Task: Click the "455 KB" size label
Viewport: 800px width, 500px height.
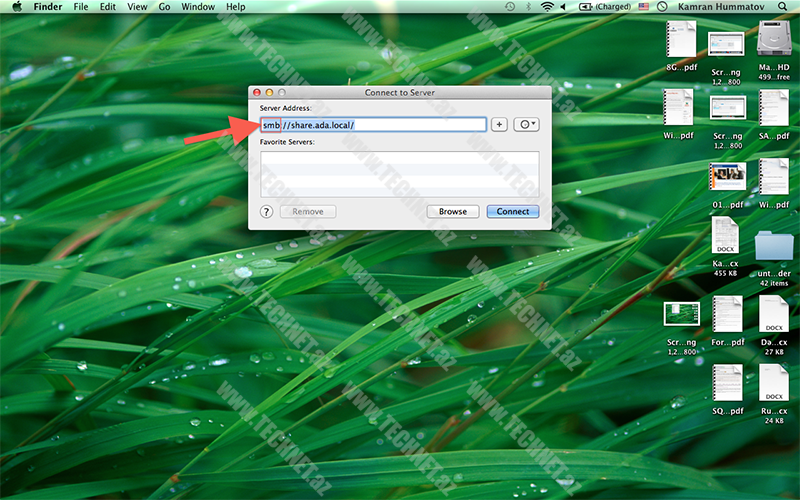Action: pos(725,273)
